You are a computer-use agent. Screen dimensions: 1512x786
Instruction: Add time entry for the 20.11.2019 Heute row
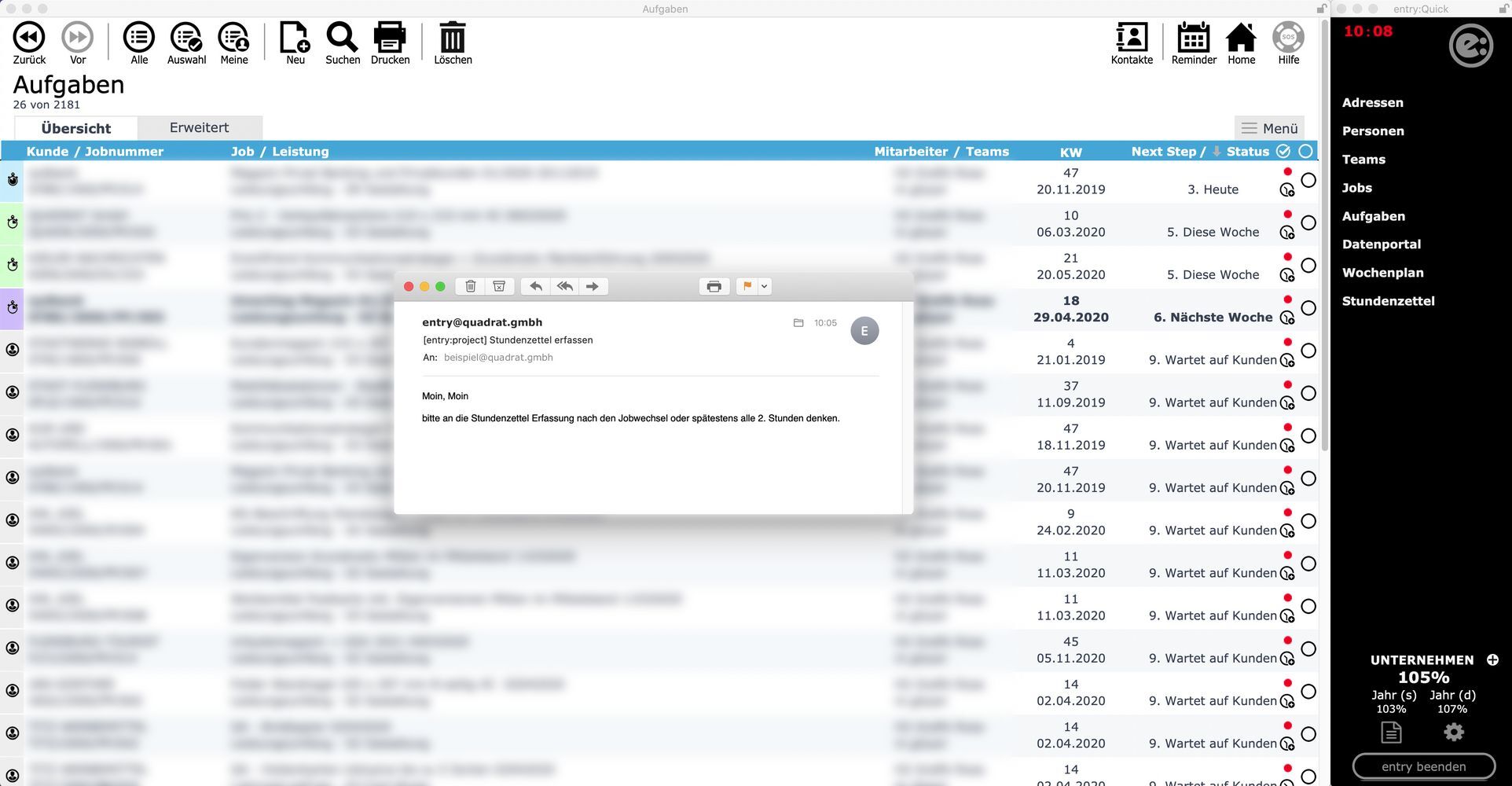pyautogui.click(x=1287, y=189)
